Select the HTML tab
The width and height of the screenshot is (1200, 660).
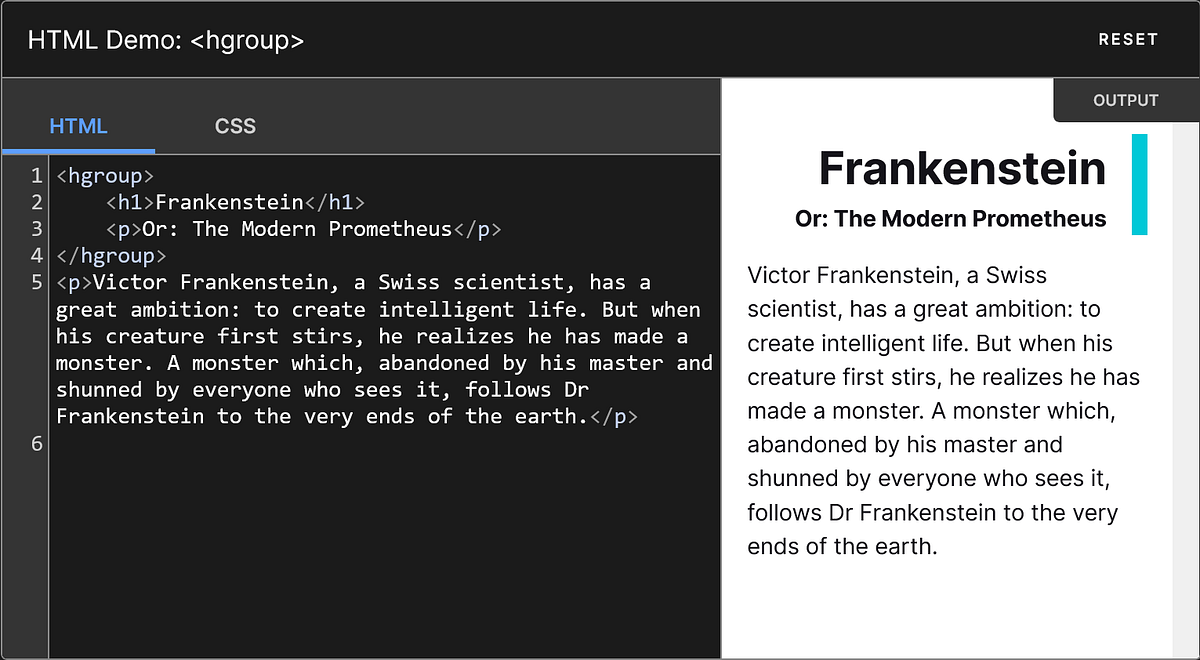tap(78, 126)
